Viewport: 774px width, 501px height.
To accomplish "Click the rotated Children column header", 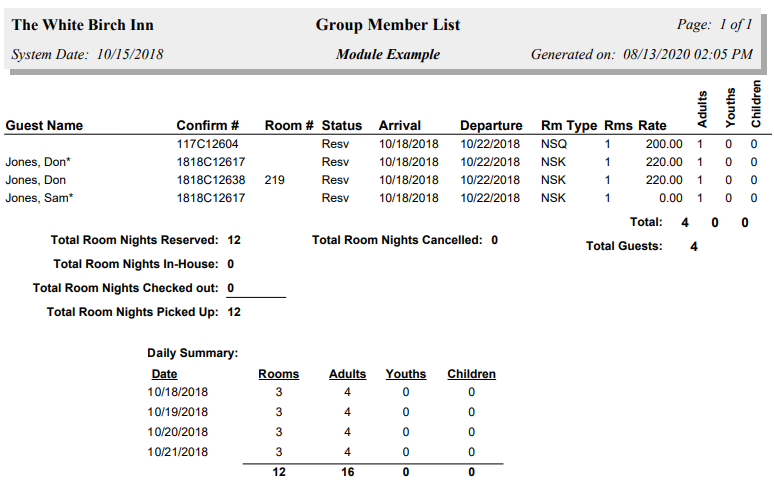I will [756, 104].
